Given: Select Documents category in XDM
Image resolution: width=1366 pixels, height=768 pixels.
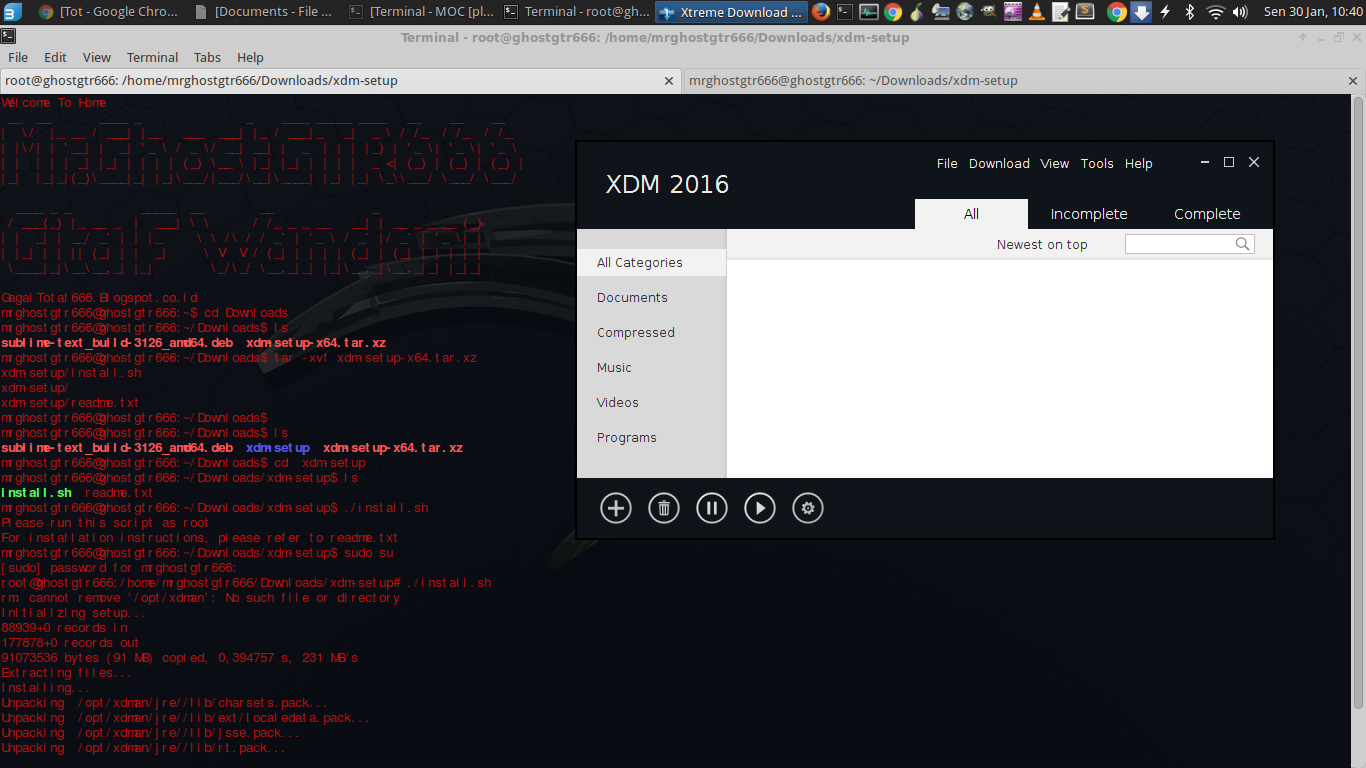Looking at the screenshot, I should 651,297.
